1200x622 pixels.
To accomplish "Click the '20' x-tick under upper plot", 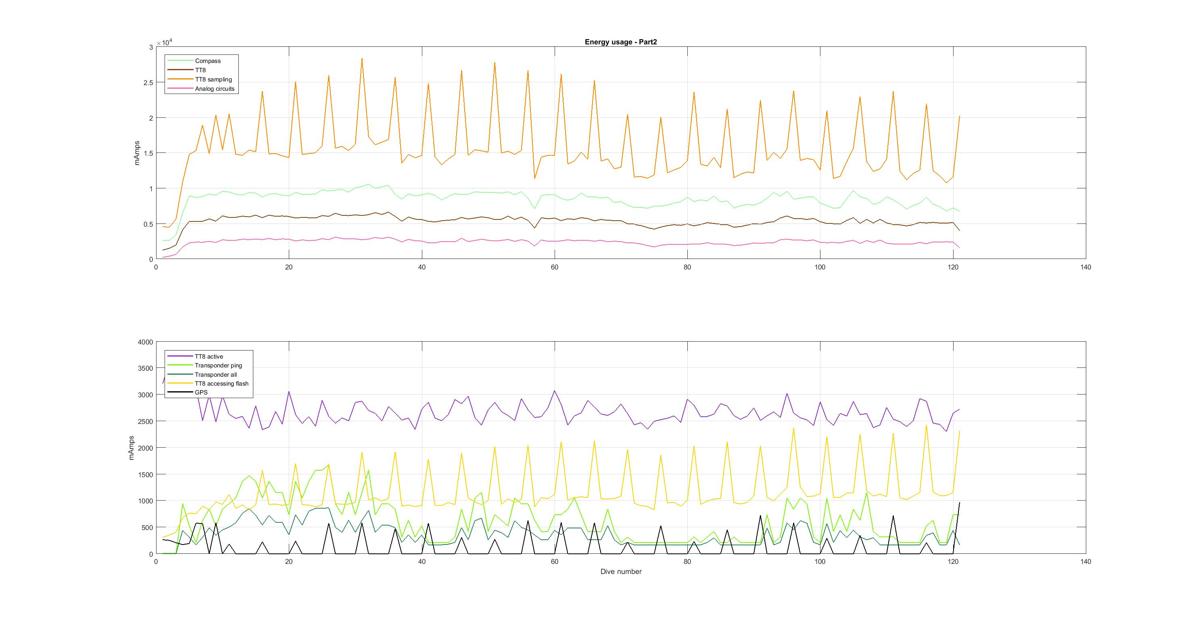I will click(x=289, y=267).
